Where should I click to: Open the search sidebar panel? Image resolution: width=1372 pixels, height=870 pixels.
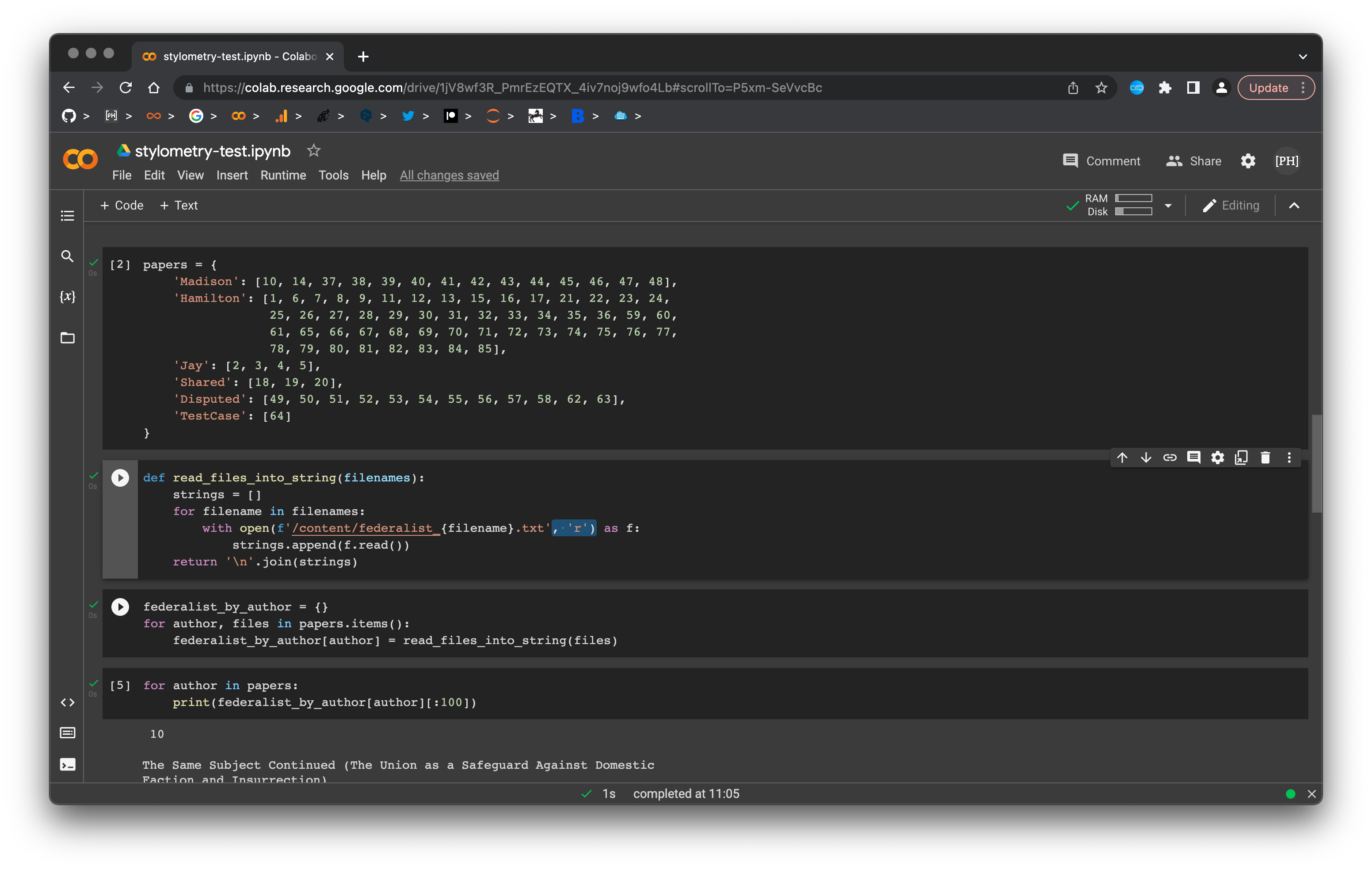coord(67,256)
